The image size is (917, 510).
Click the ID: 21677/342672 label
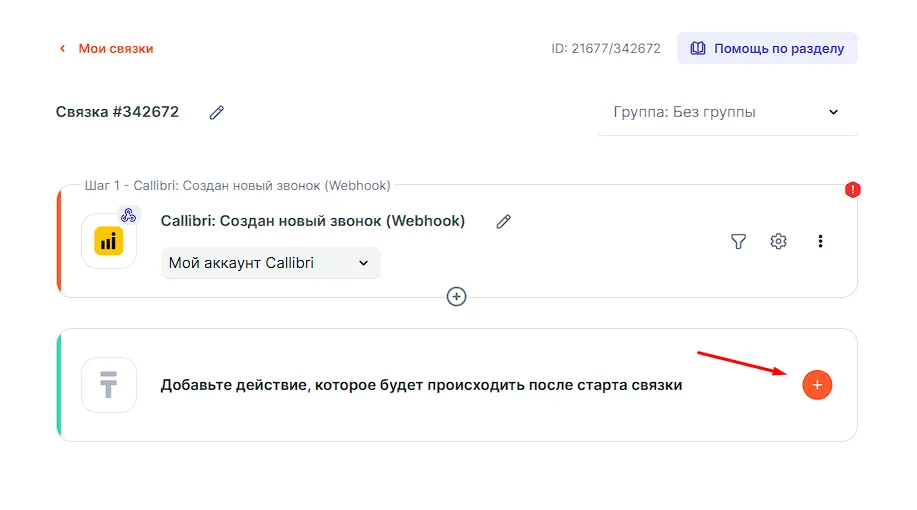[605, 48]
